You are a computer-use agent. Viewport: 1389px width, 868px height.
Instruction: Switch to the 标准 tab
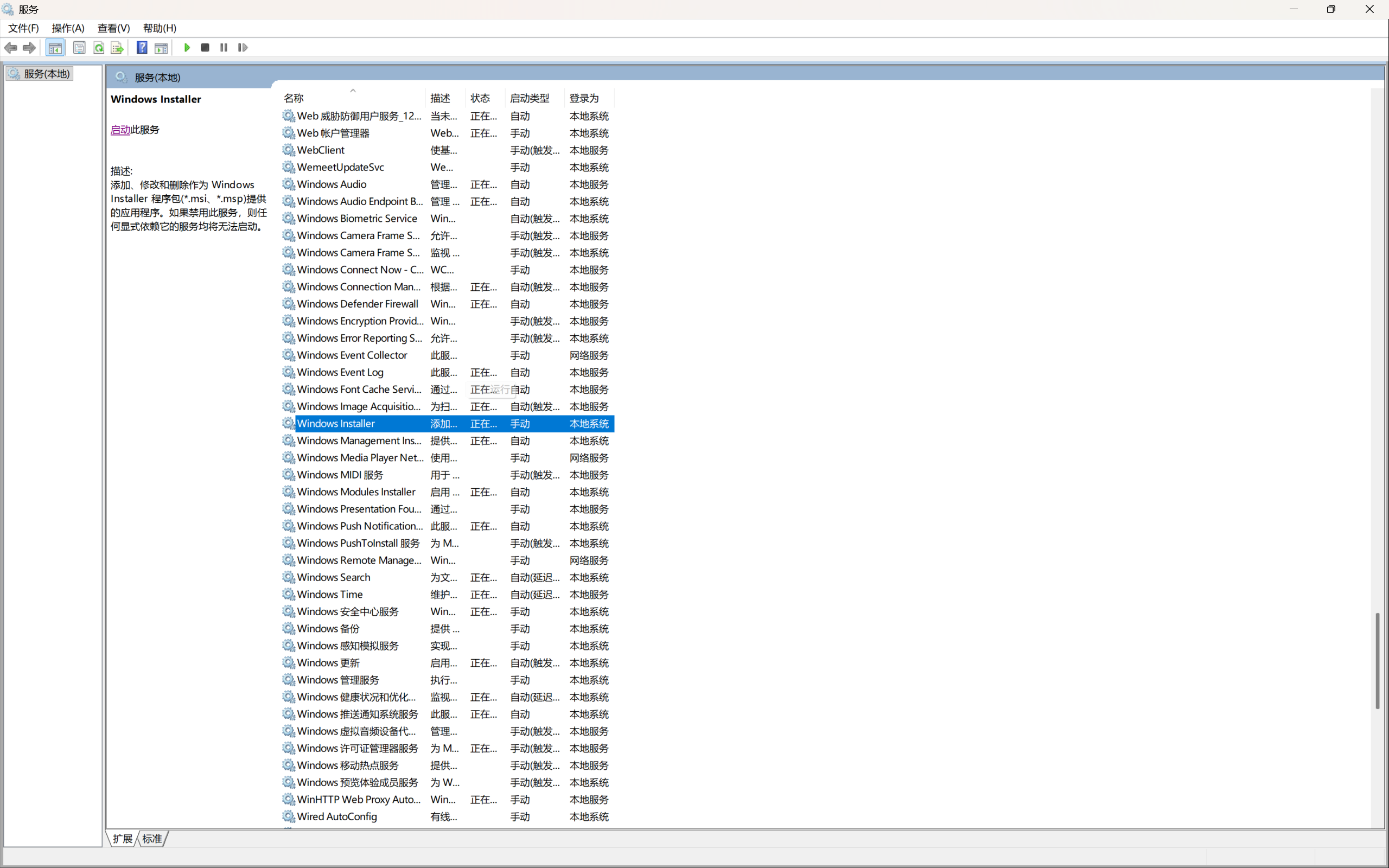(152, 839)
